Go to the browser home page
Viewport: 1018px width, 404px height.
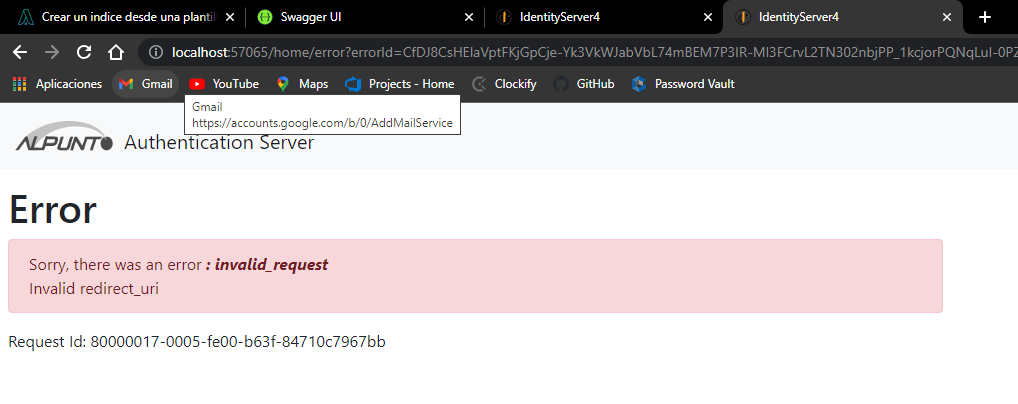[x=116, y=52]
